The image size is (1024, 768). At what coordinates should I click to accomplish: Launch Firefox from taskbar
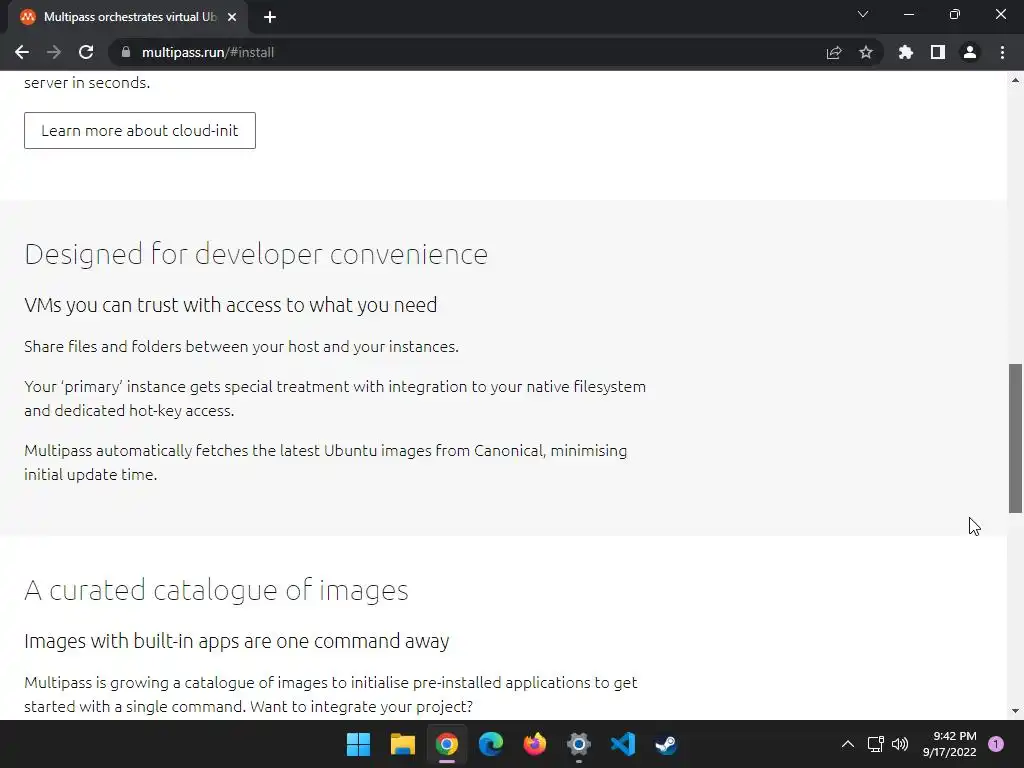(535, 744)
